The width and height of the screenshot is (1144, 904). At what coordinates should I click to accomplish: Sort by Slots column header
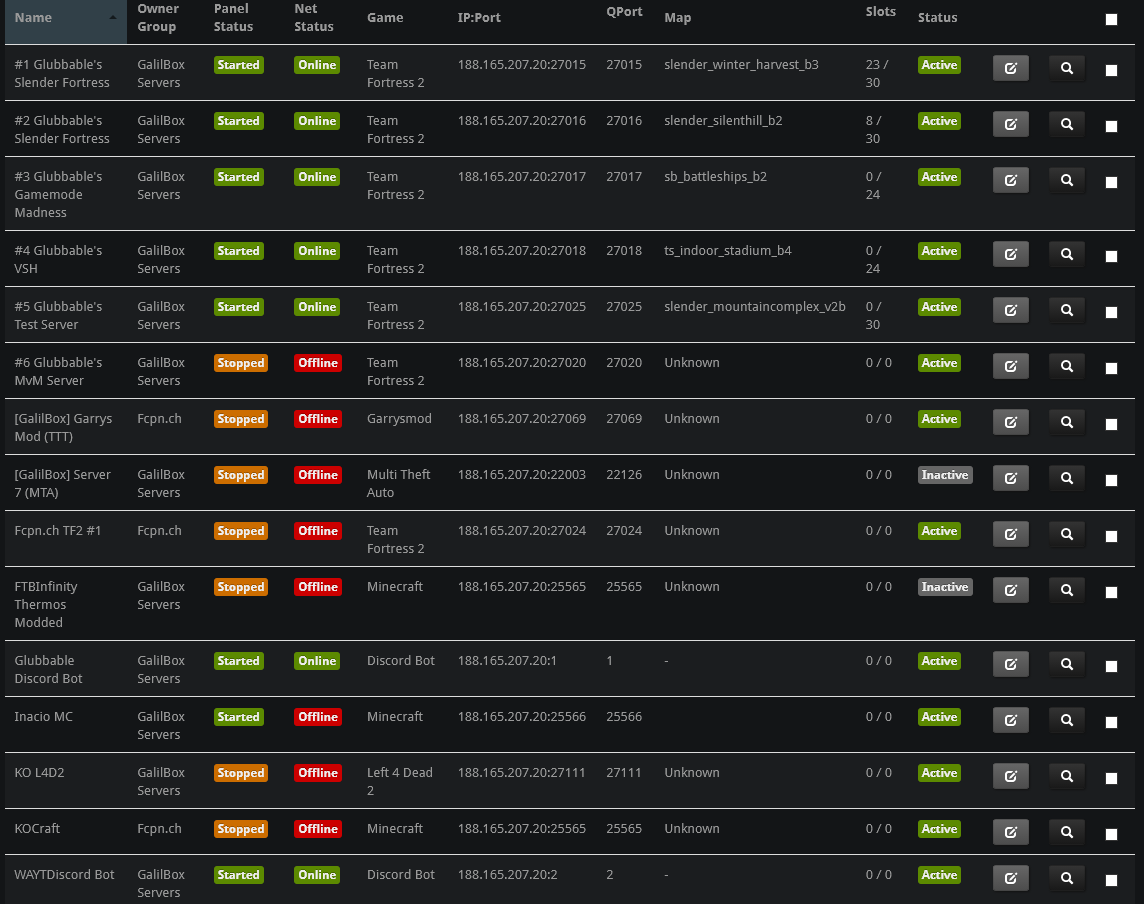click(x=881, y=12)
